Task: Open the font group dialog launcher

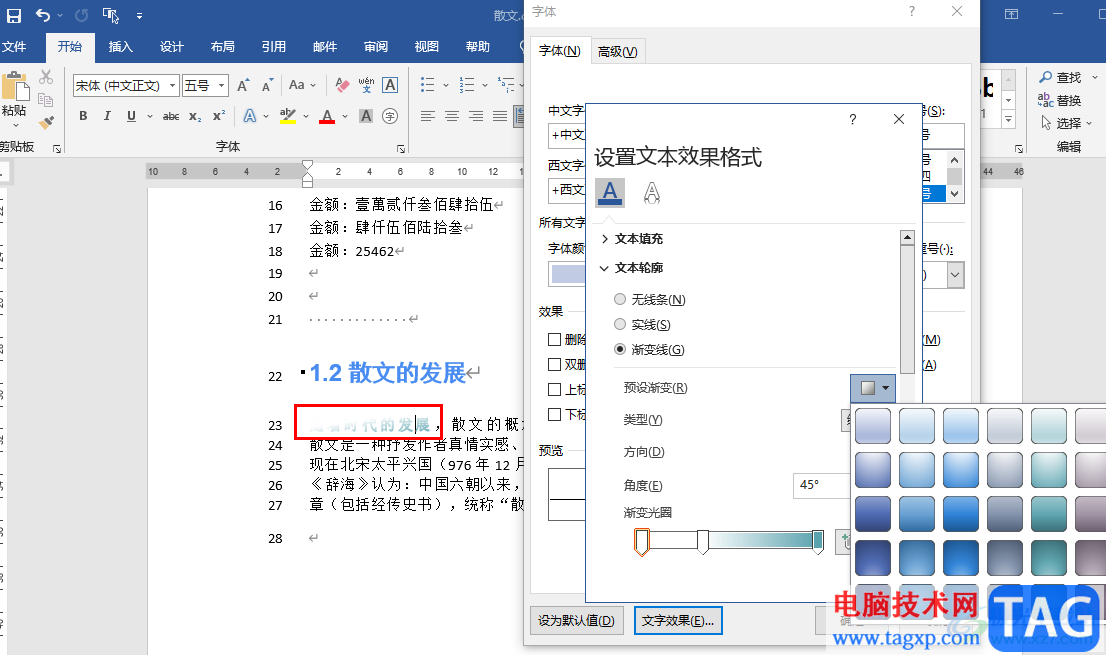Action: pyautogui.click(x=401, y=149)
